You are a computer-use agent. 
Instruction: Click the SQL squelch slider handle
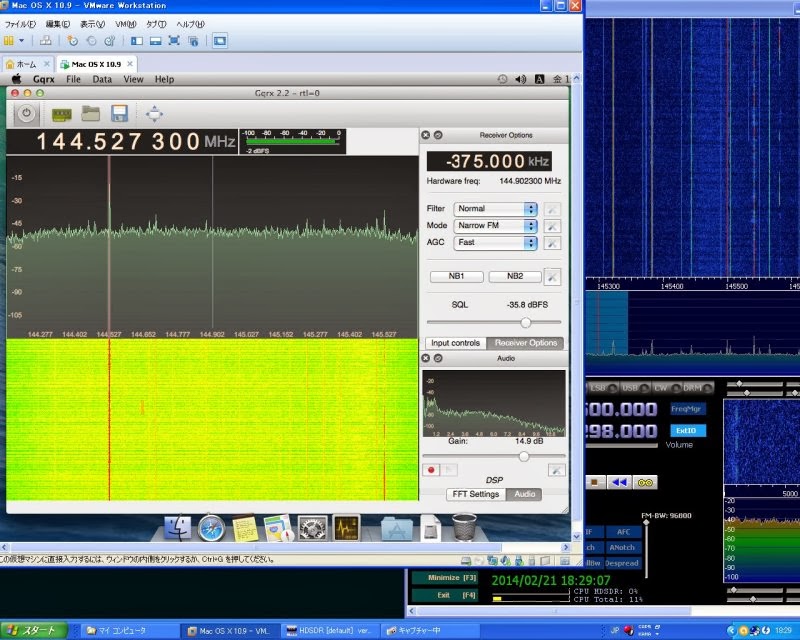click(526, 322)
